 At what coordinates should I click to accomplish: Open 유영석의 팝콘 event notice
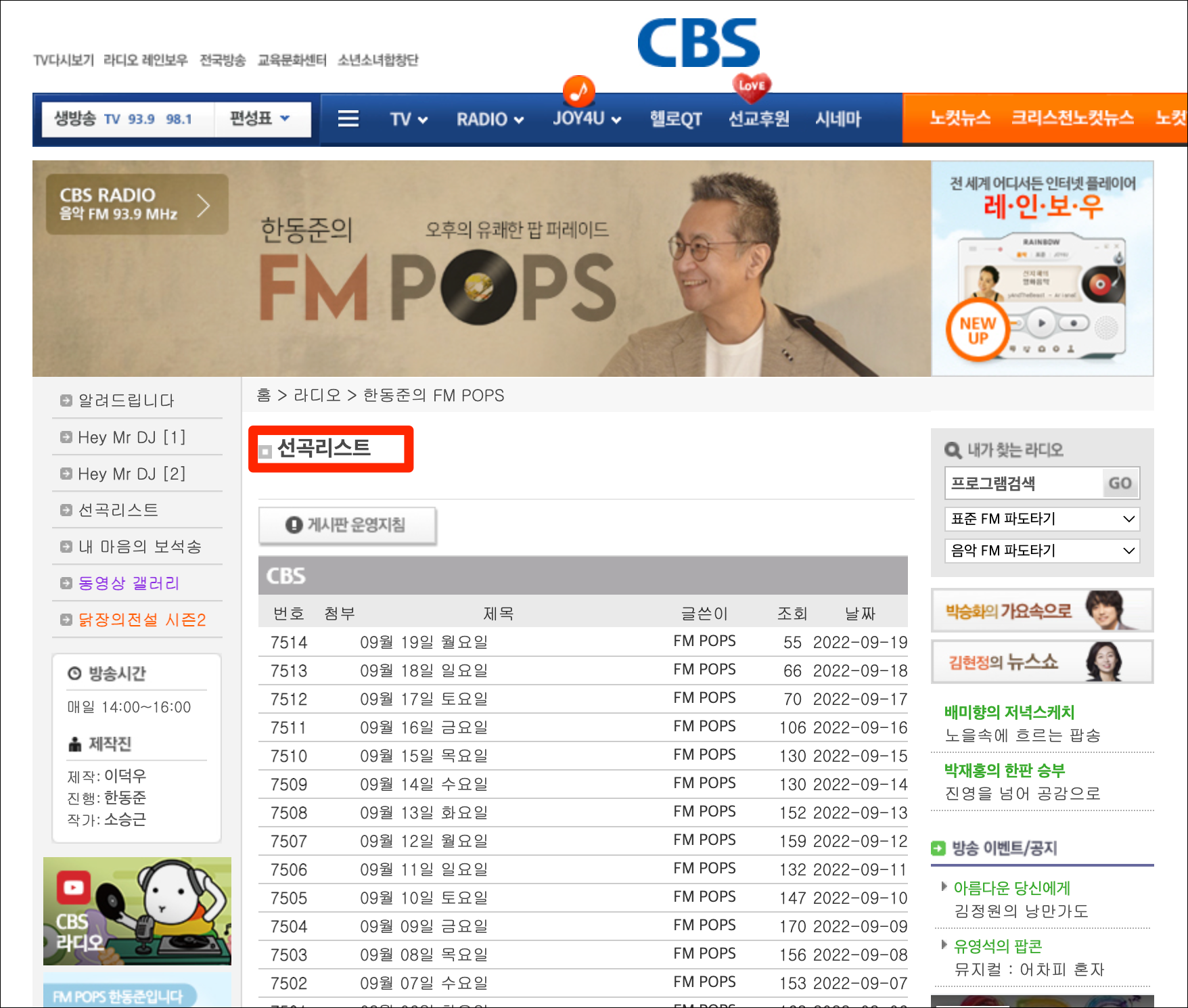coord(998,946)
